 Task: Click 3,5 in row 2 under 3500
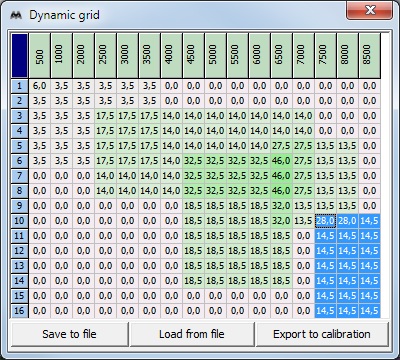point(150,101)
